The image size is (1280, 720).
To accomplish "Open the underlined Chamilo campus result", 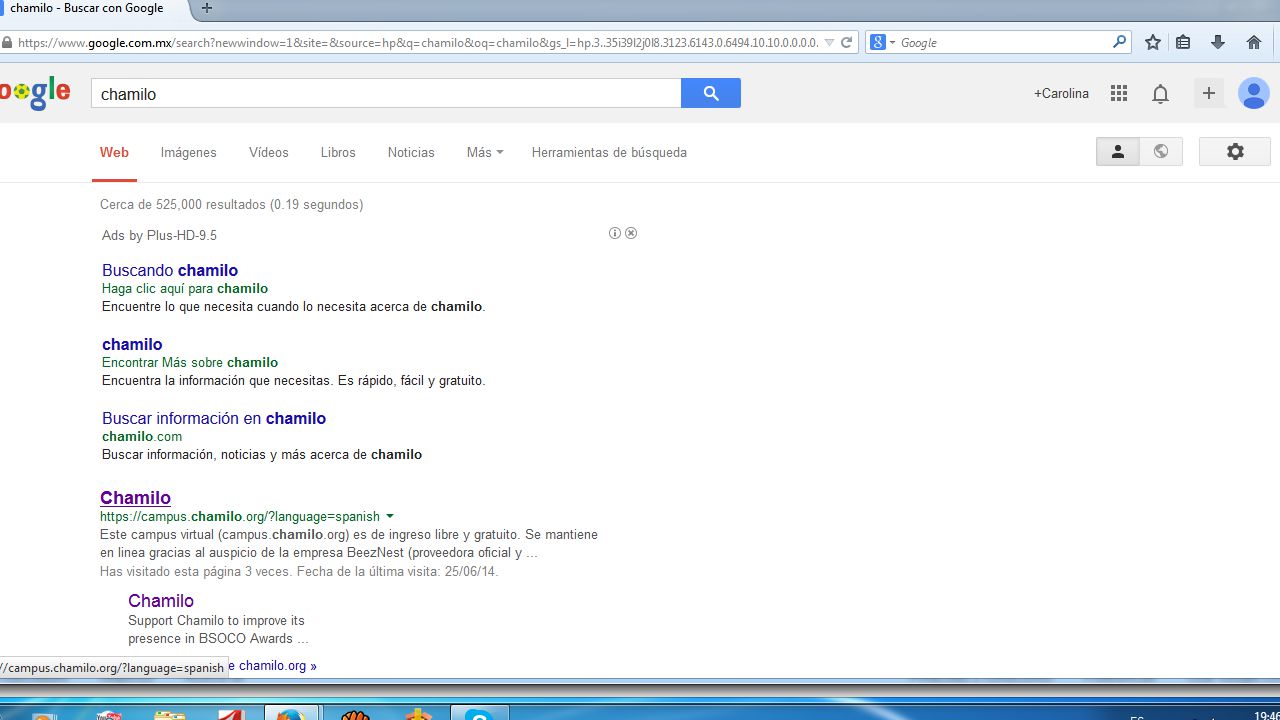I will click(x=135, y=497).
